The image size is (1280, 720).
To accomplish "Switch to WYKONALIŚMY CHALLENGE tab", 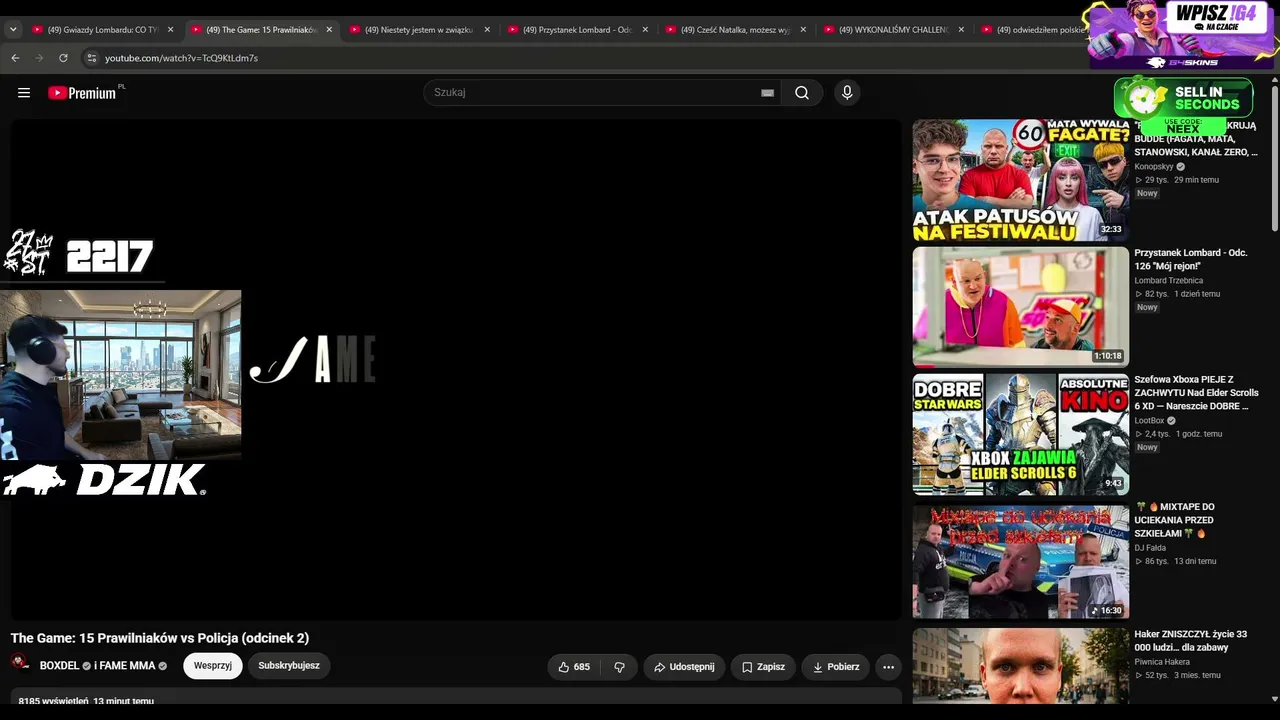I will pyautogui.click(x=894, y=30).
